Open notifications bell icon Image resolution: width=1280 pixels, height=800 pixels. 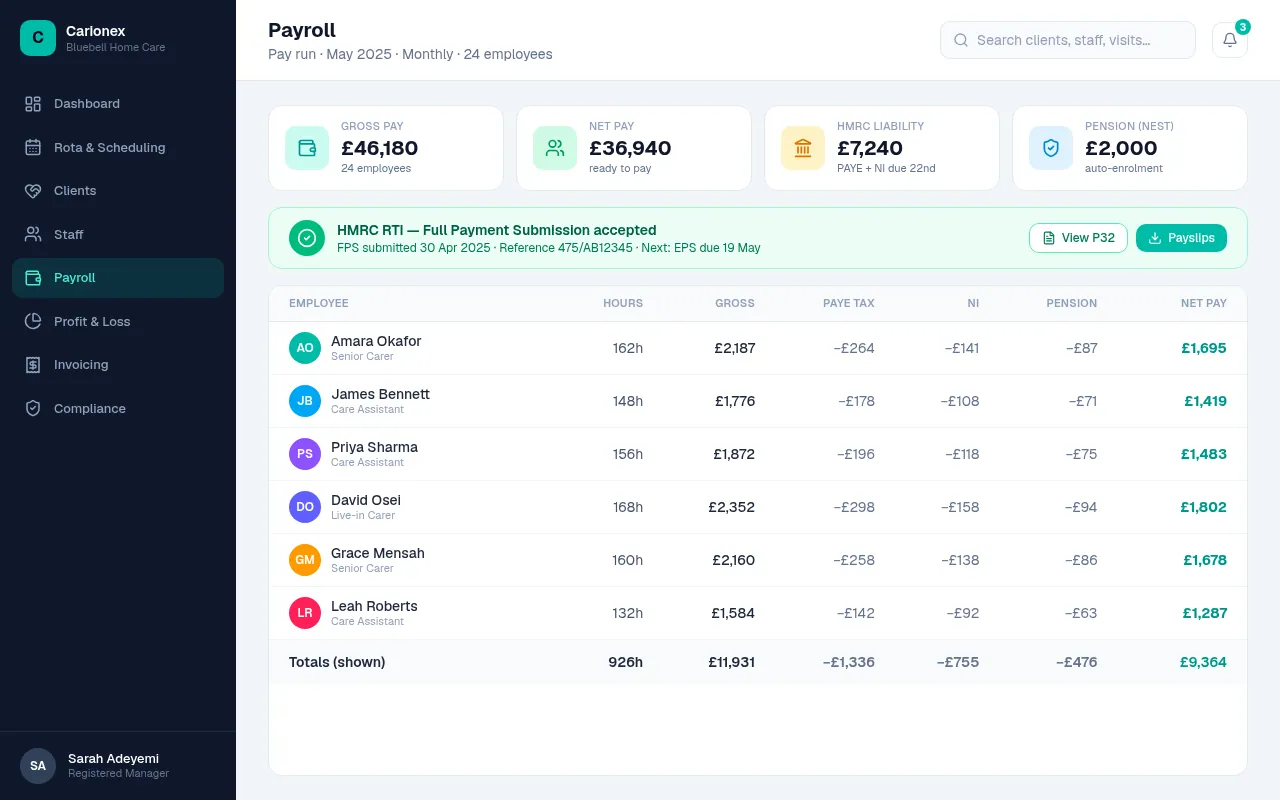pos(1230,40)
